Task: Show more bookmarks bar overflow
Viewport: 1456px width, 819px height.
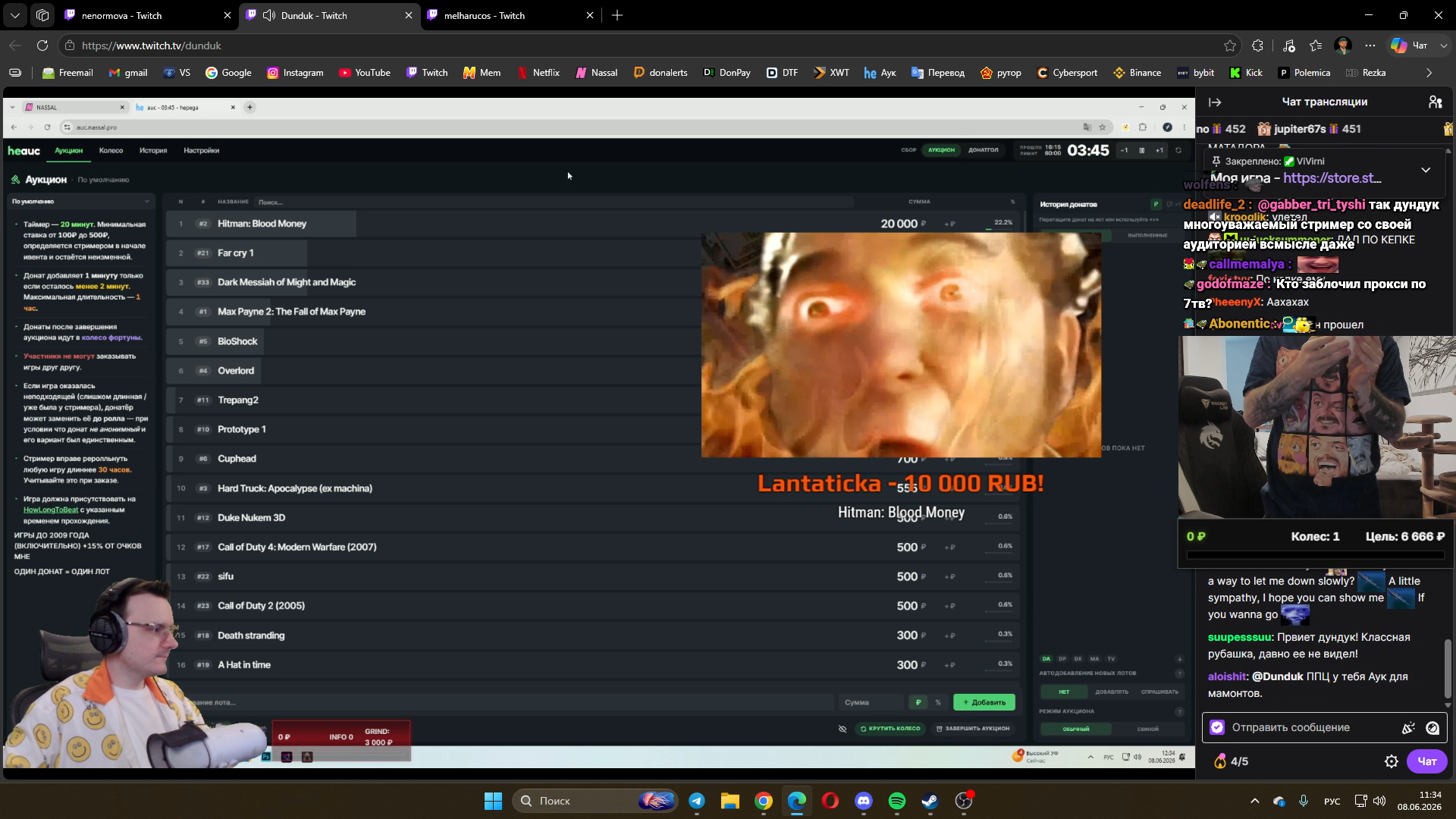Action: (x=1429, y=73)
